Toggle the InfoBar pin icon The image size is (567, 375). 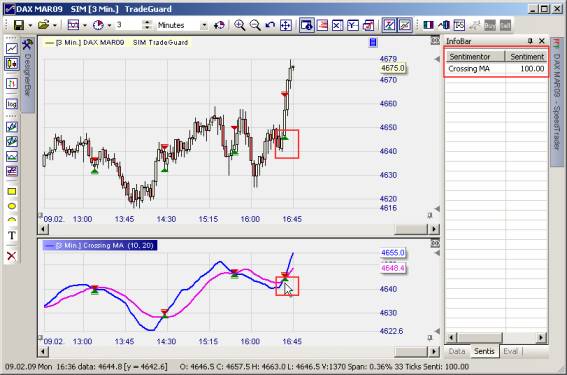[530, 41]
